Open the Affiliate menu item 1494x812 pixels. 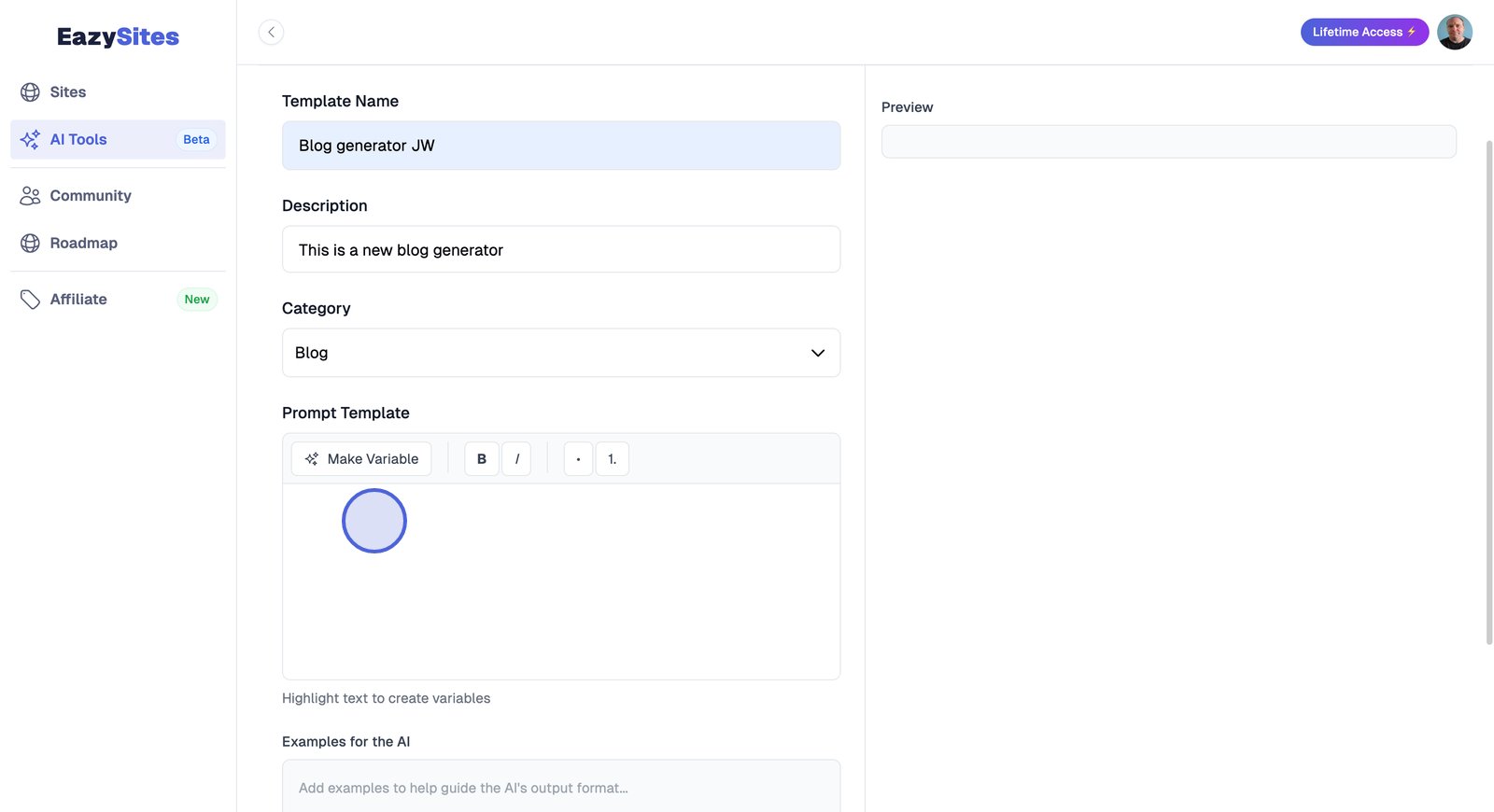78,300
